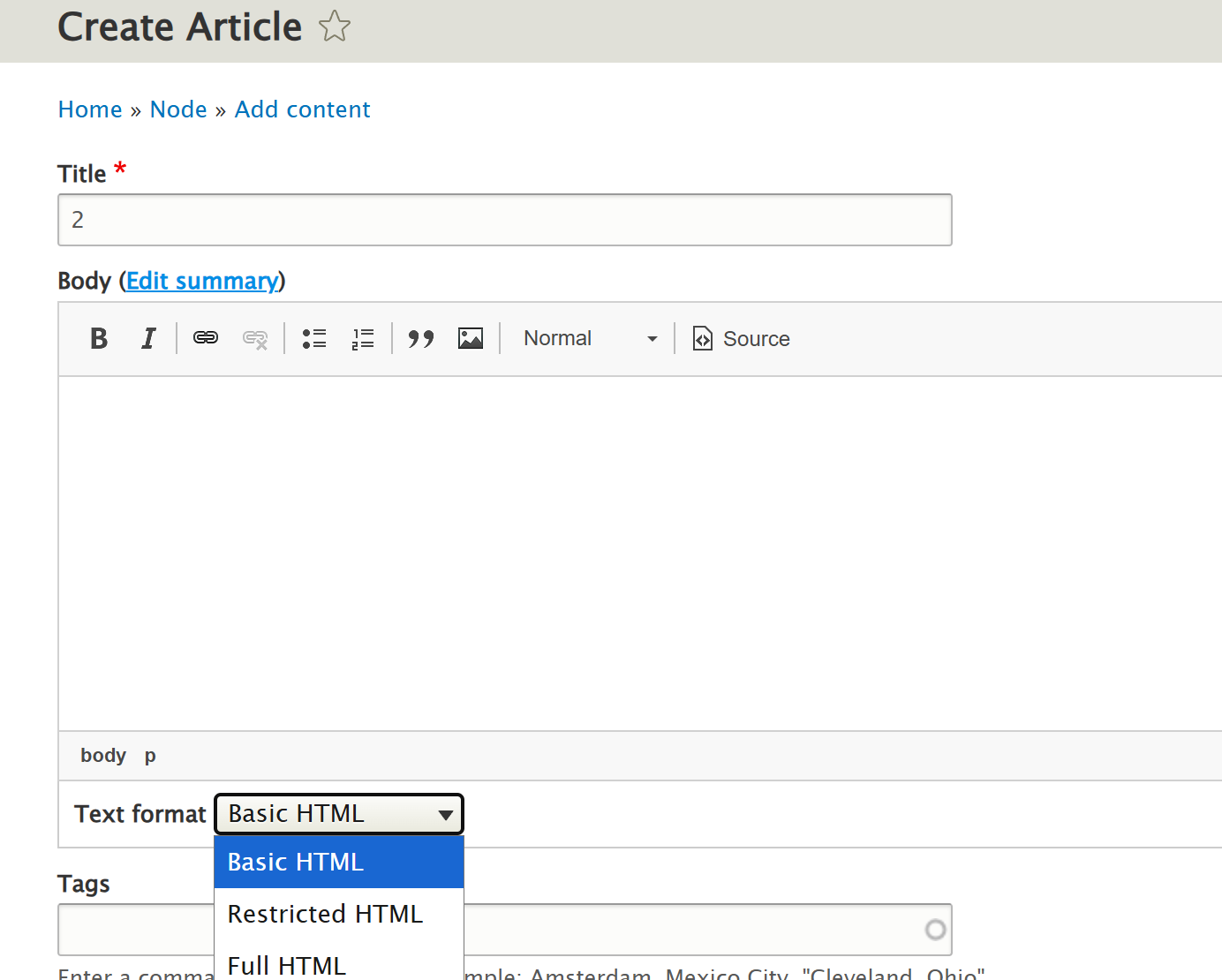
Task: Follow the Add content breadcrumb
Action: click(302, 109)
